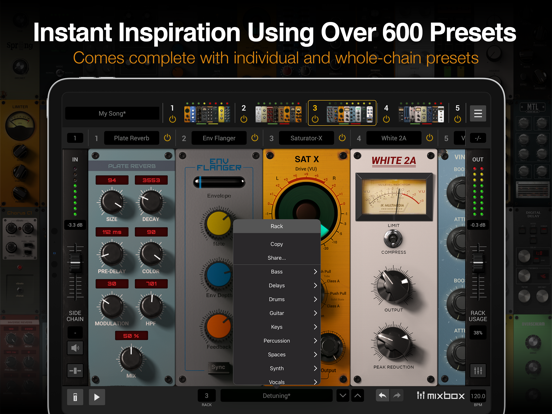552x414 pixels.
Task: Open the mixer faders icon under Rack Usage
Action: pos(478,370)
